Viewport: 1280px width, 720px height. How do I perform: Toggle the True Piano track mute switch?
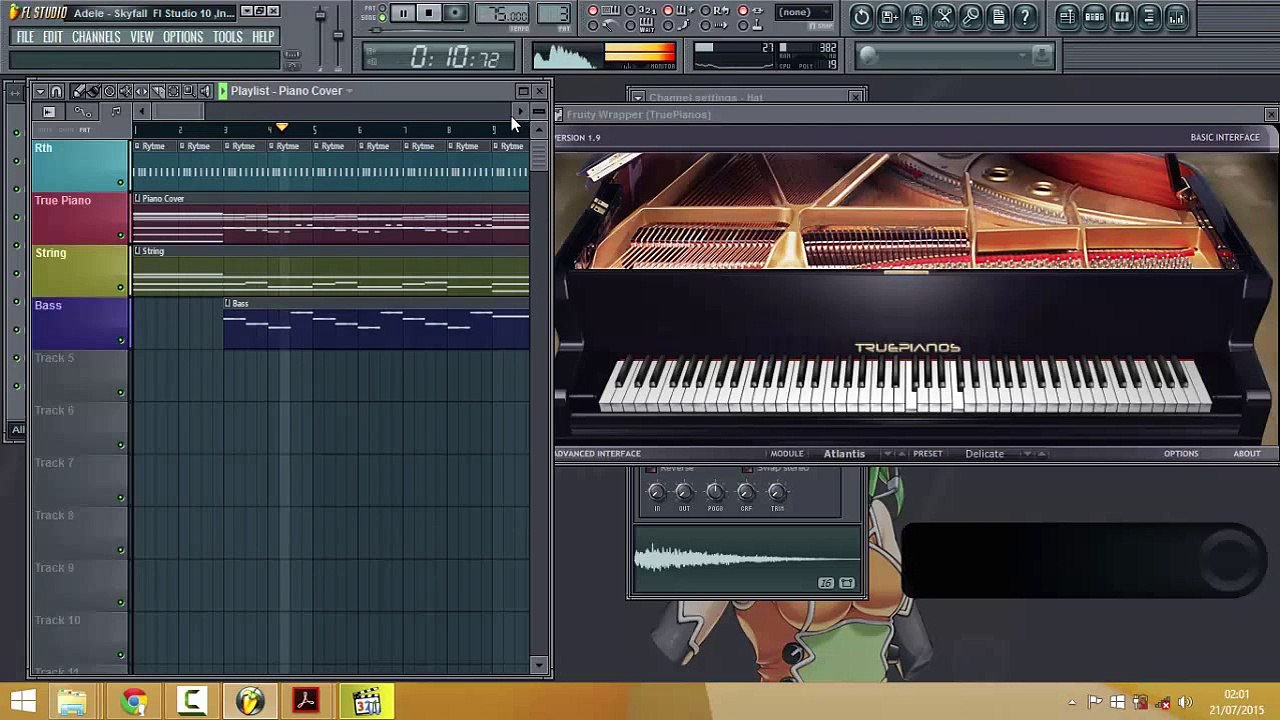[121, 235]
